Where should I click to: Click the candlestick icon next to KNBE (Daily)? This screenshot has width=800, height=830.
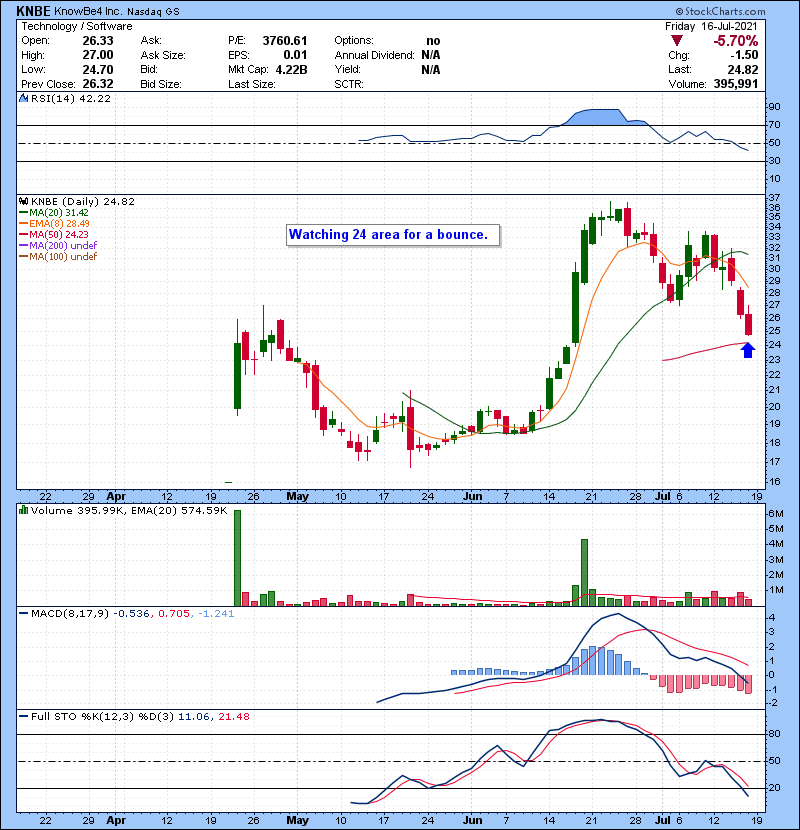click(x=23, y=202)
